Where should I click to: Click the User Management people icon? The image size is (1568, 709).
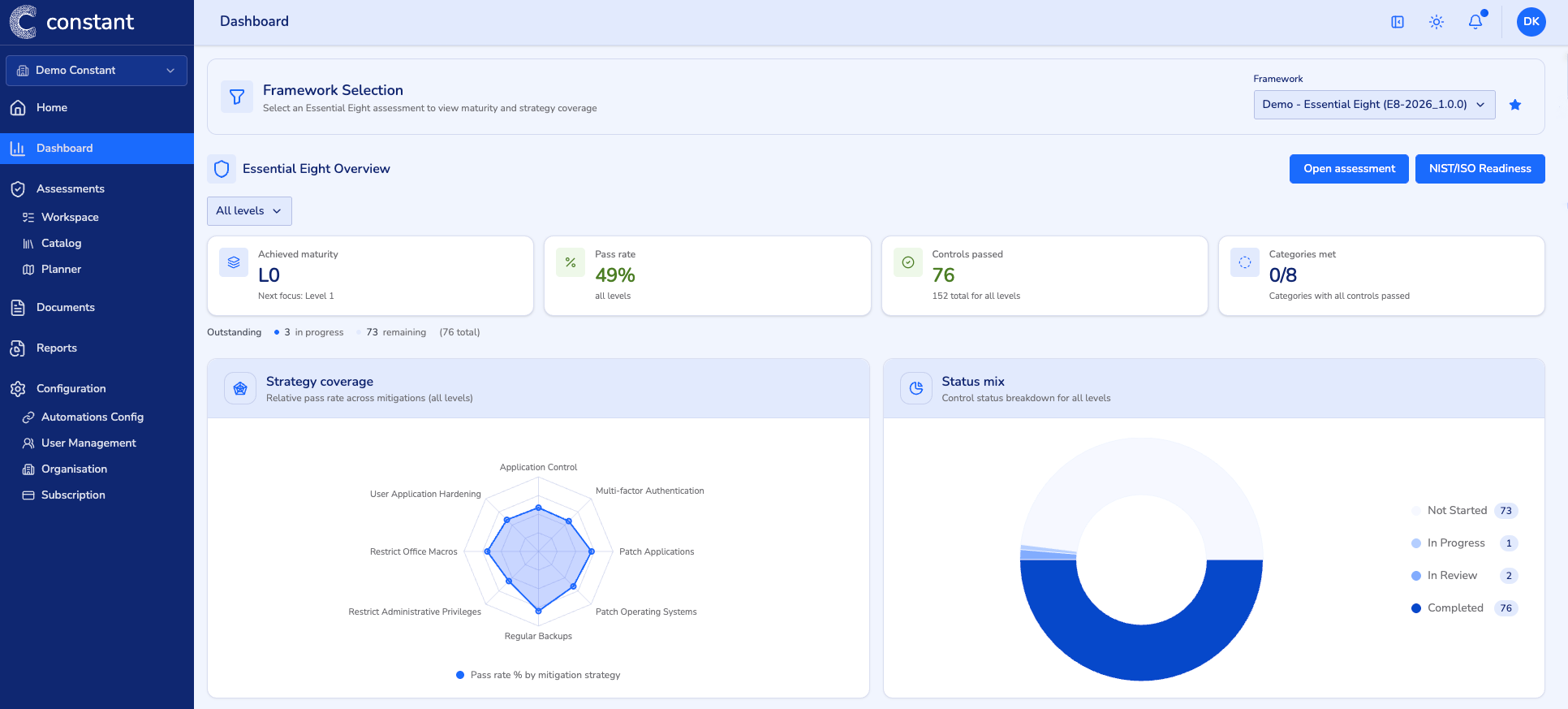point(28,443)
